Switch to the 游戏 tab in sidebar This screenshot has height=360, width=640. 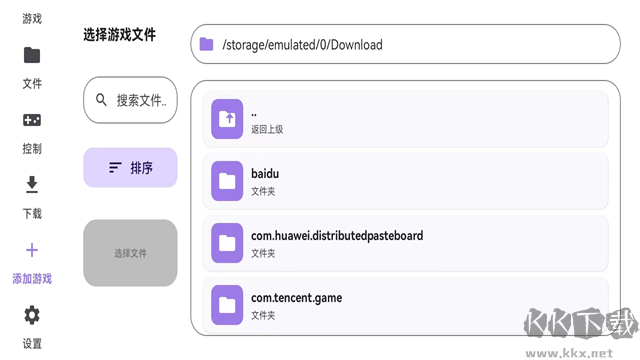tap(32, 18)
